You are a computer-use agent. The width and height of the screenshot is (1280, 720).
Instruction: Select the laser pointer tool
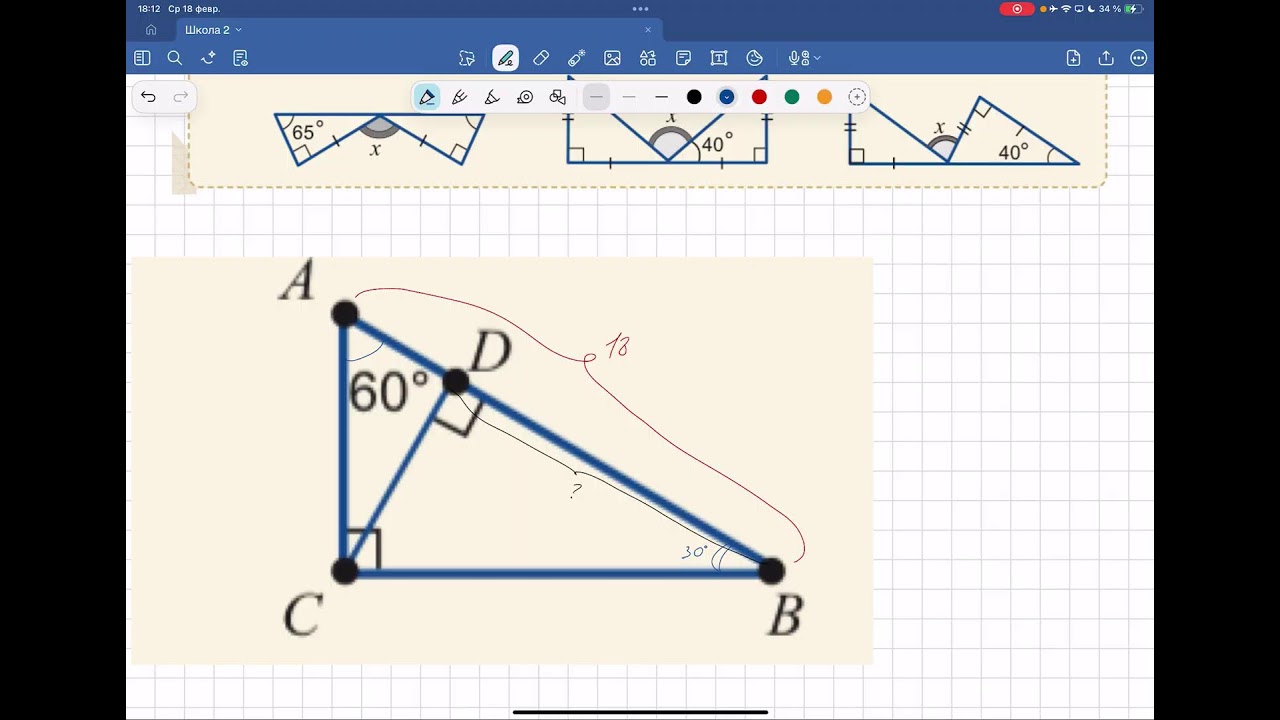577,58
